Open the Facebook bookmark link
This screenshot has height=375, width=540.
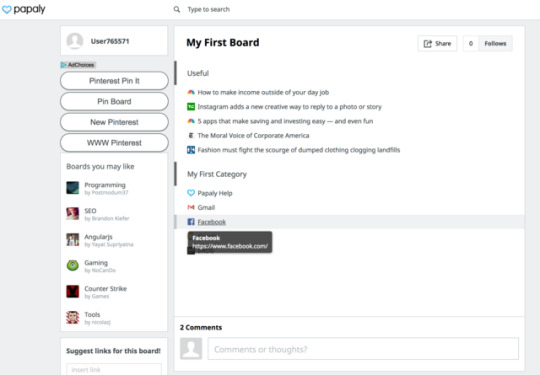point(211,222)
